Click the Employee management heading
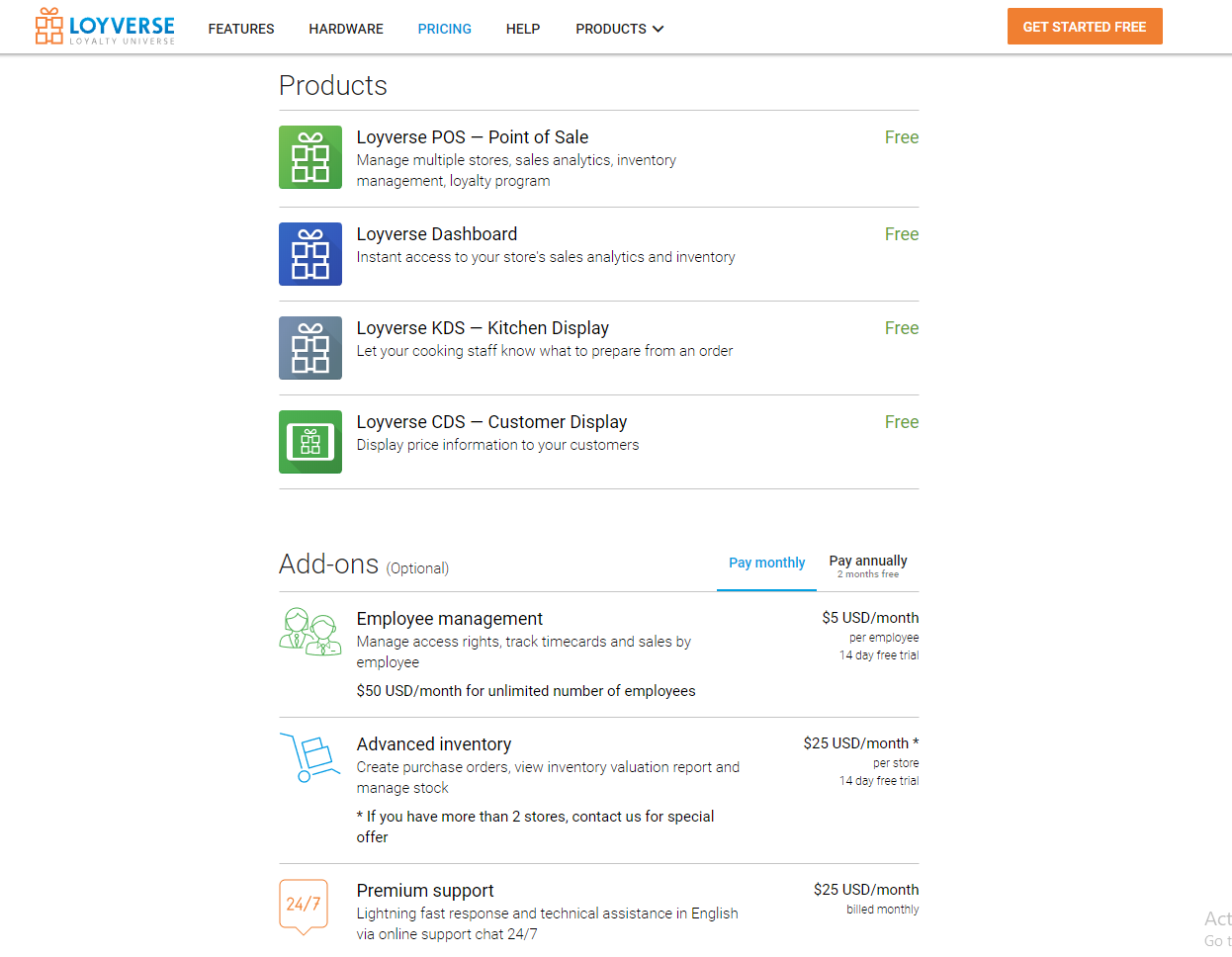Screen dimensions: 1232x957 tap(450, 619)
